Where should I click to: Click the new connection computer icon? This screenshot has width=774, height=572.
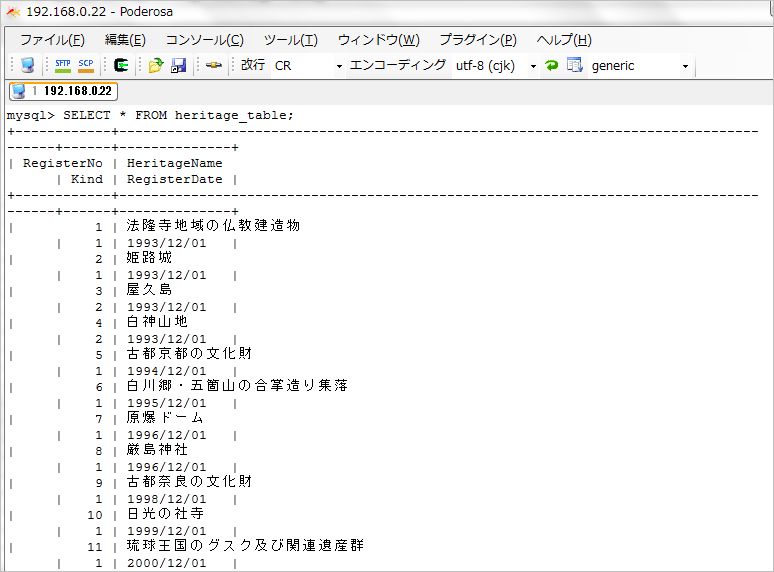[x=28, y=65]
